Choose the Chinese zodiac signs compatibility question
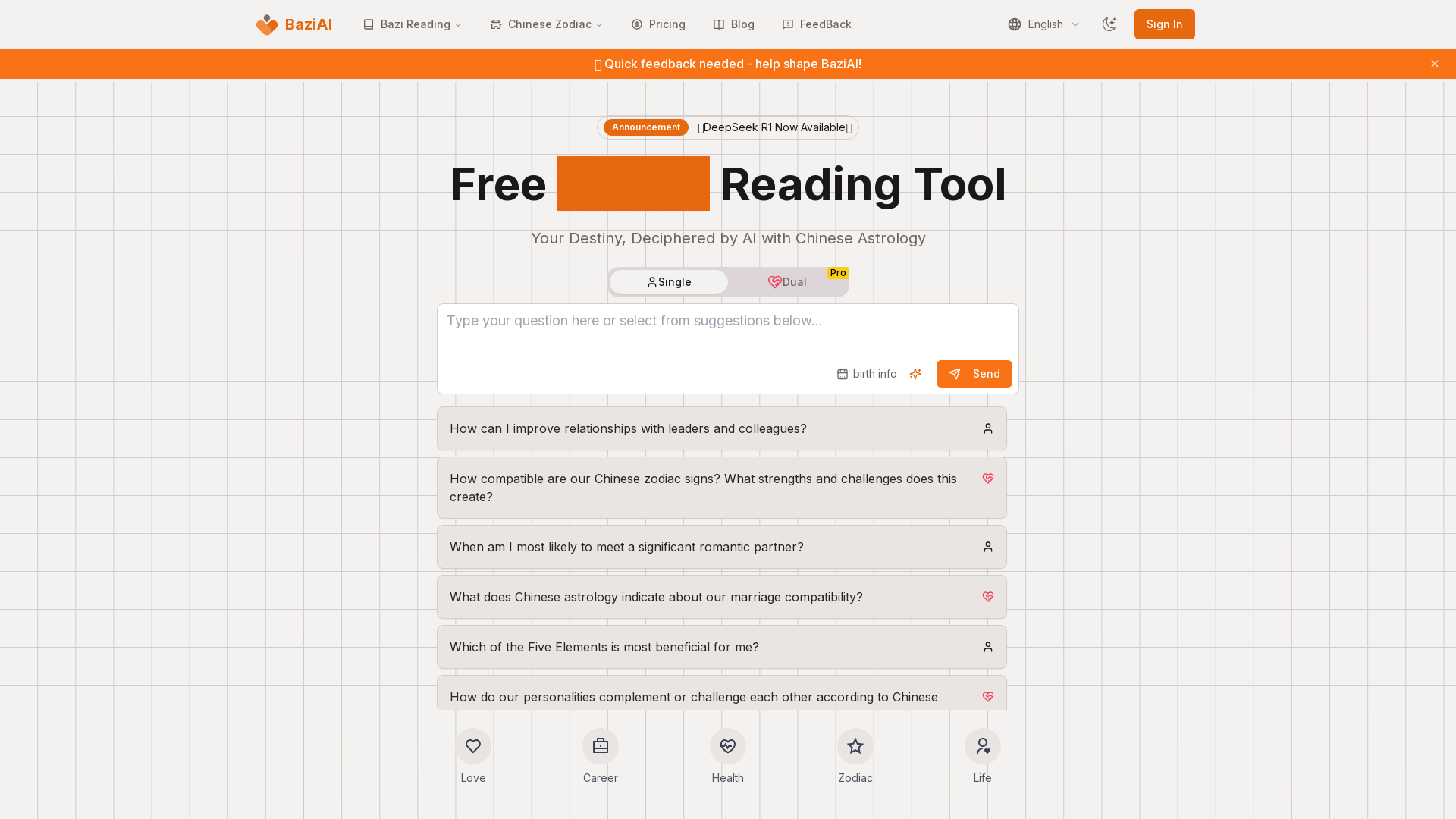1456x819 pixels. (722, 488)
